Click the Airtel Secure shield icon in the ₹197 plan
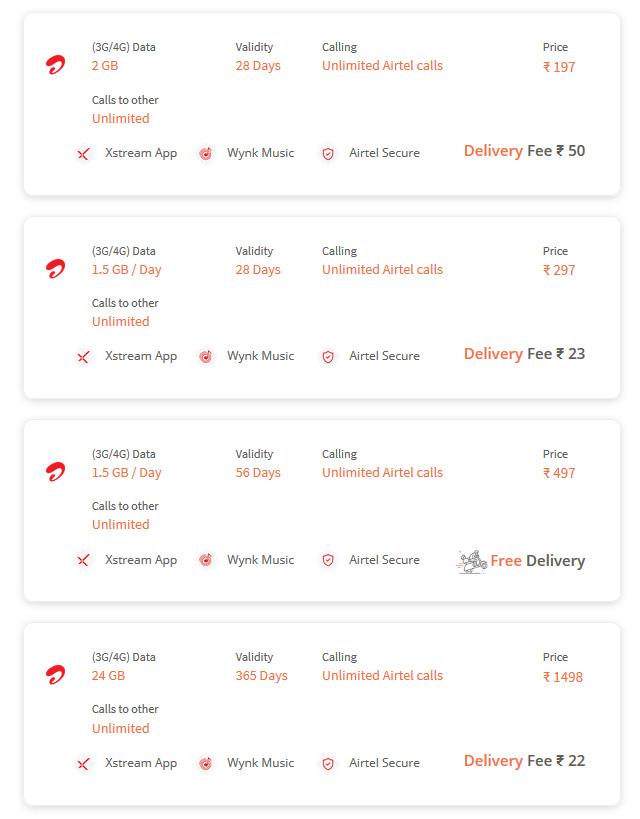The image size is (640, 819). click(328, 154)
